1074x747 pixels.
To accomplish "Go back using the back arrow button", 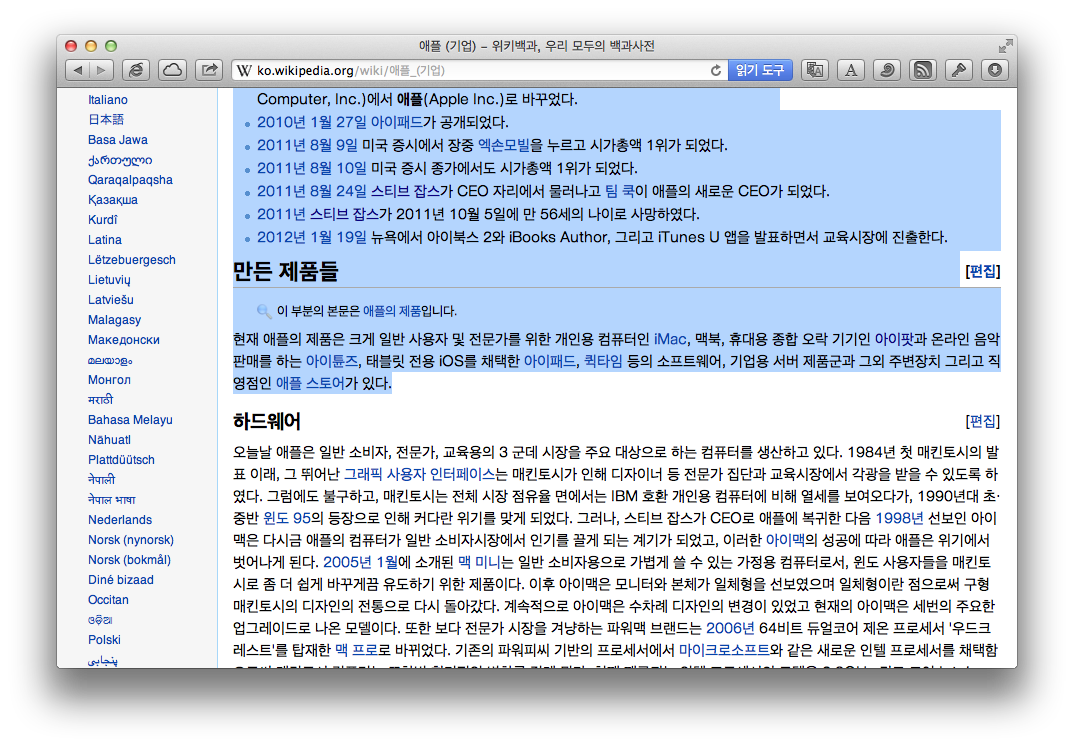I will pyautogui.click(x=78, y=70).
